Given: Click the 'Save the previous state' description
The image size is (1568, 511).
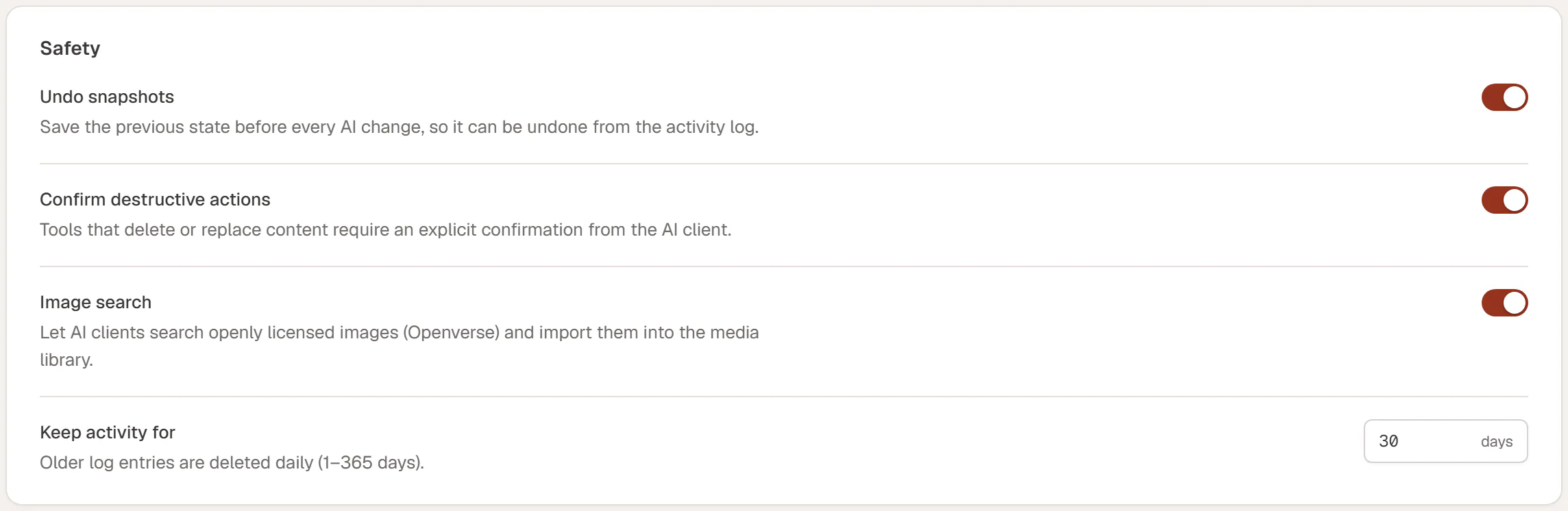Looking at the screenshot, I should (x=399, y=127).
